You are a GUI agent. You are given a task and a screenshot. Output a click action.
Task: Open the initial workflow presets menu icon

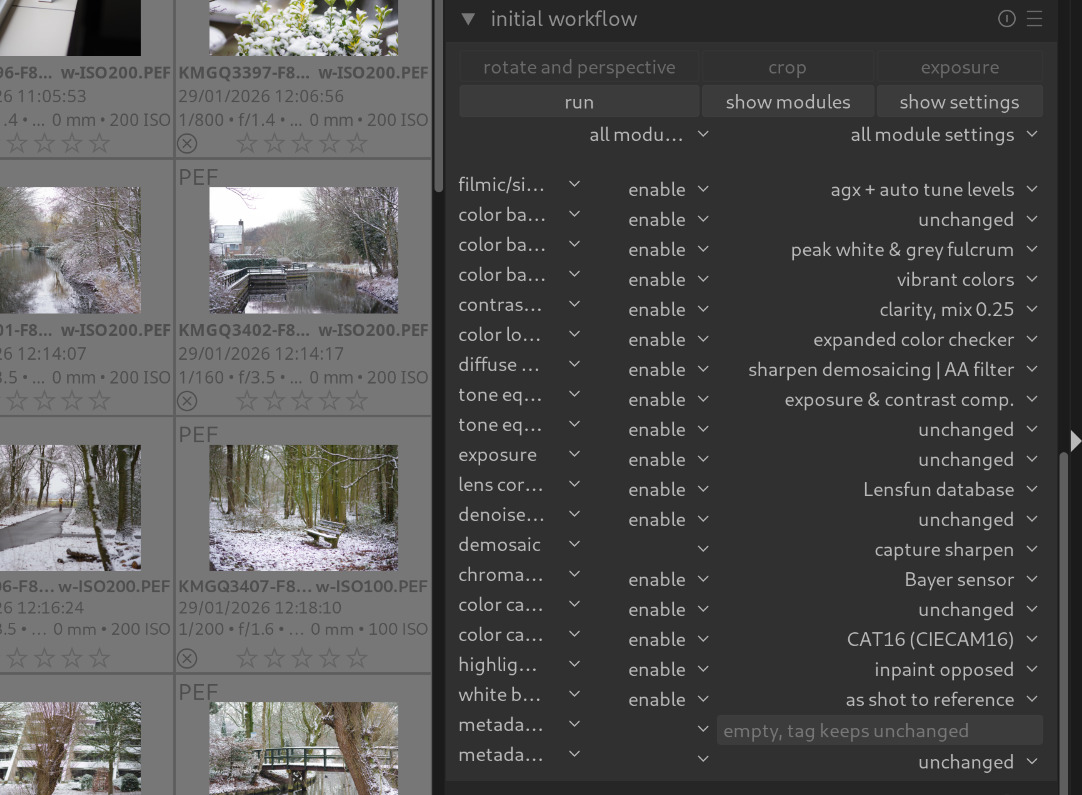click(1034, 19)
